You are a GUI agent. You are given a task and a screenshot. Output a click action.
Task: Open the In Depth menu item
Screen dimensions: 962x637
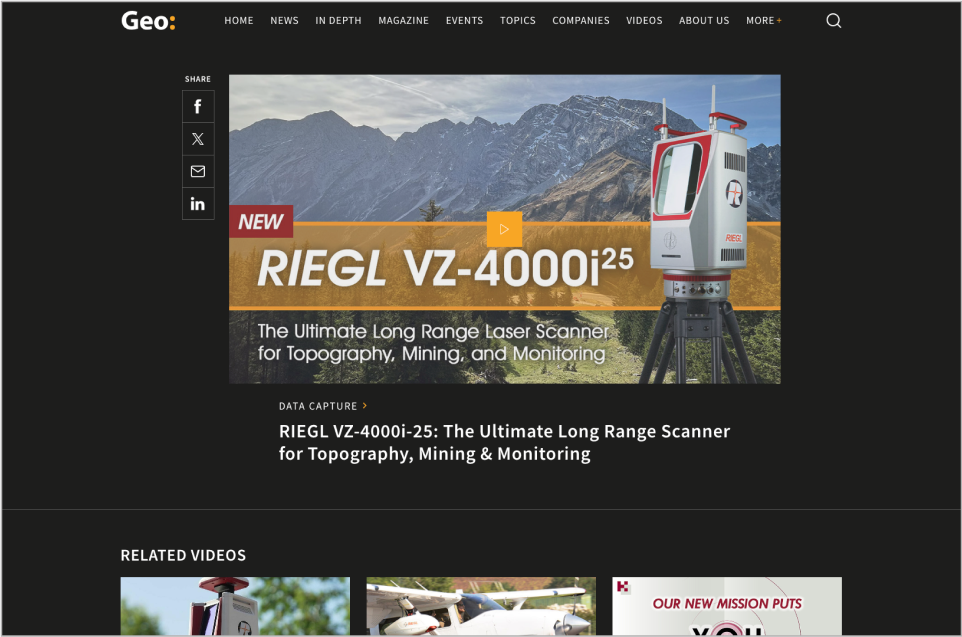[338, 21]
